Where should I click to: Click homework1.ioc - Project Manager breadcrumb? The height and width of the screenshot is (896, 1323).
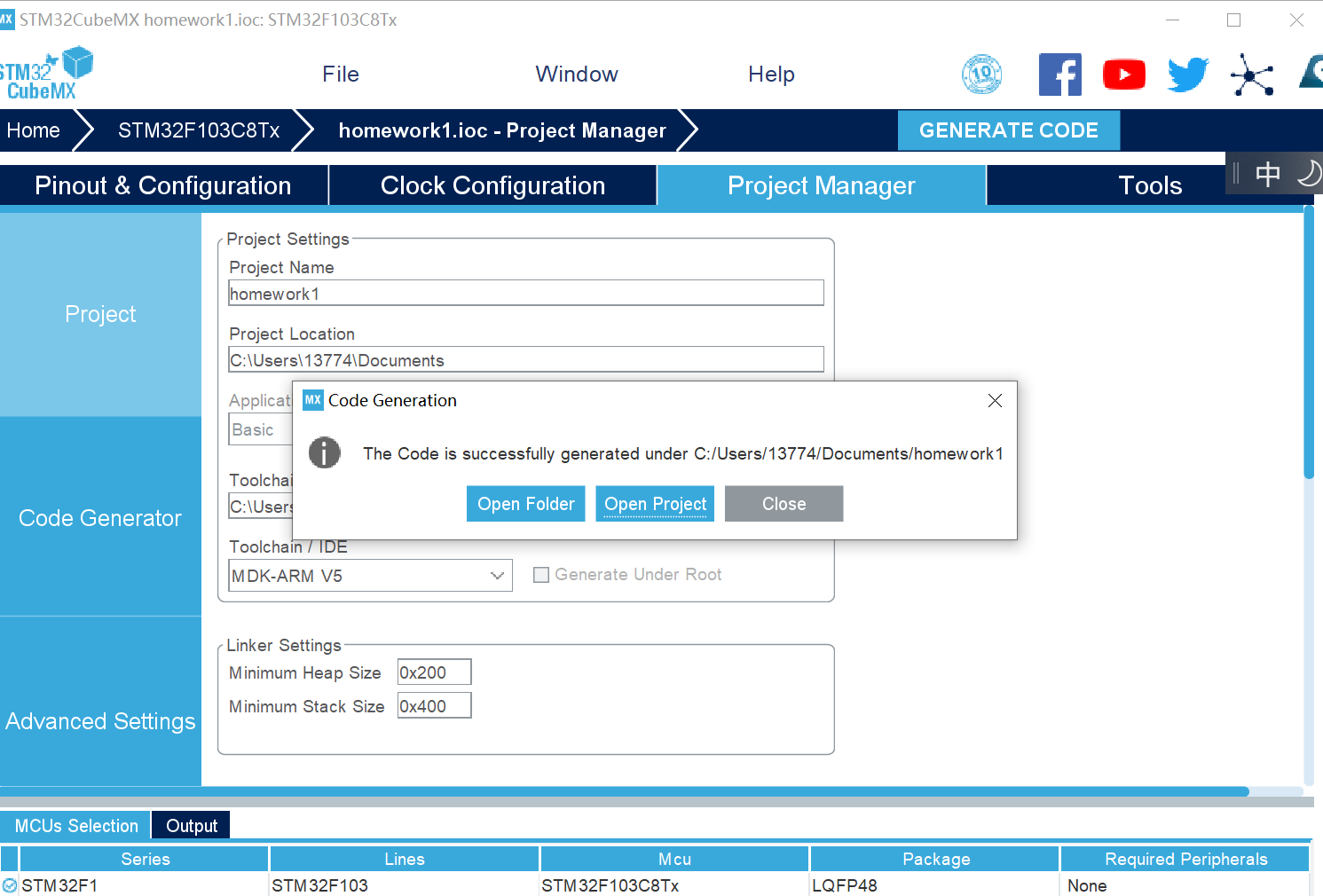[x=502, y=130]
